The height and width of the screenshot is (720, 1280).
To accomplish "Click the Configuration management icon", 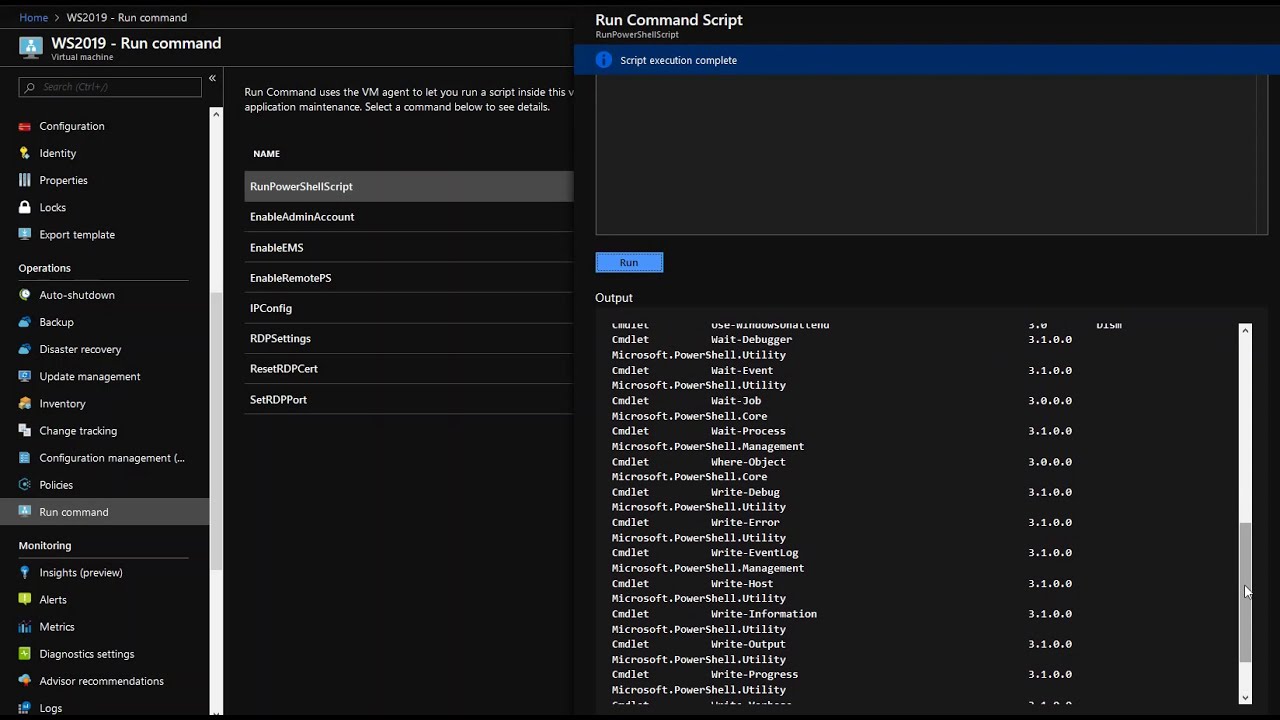I will pos(25,457).
